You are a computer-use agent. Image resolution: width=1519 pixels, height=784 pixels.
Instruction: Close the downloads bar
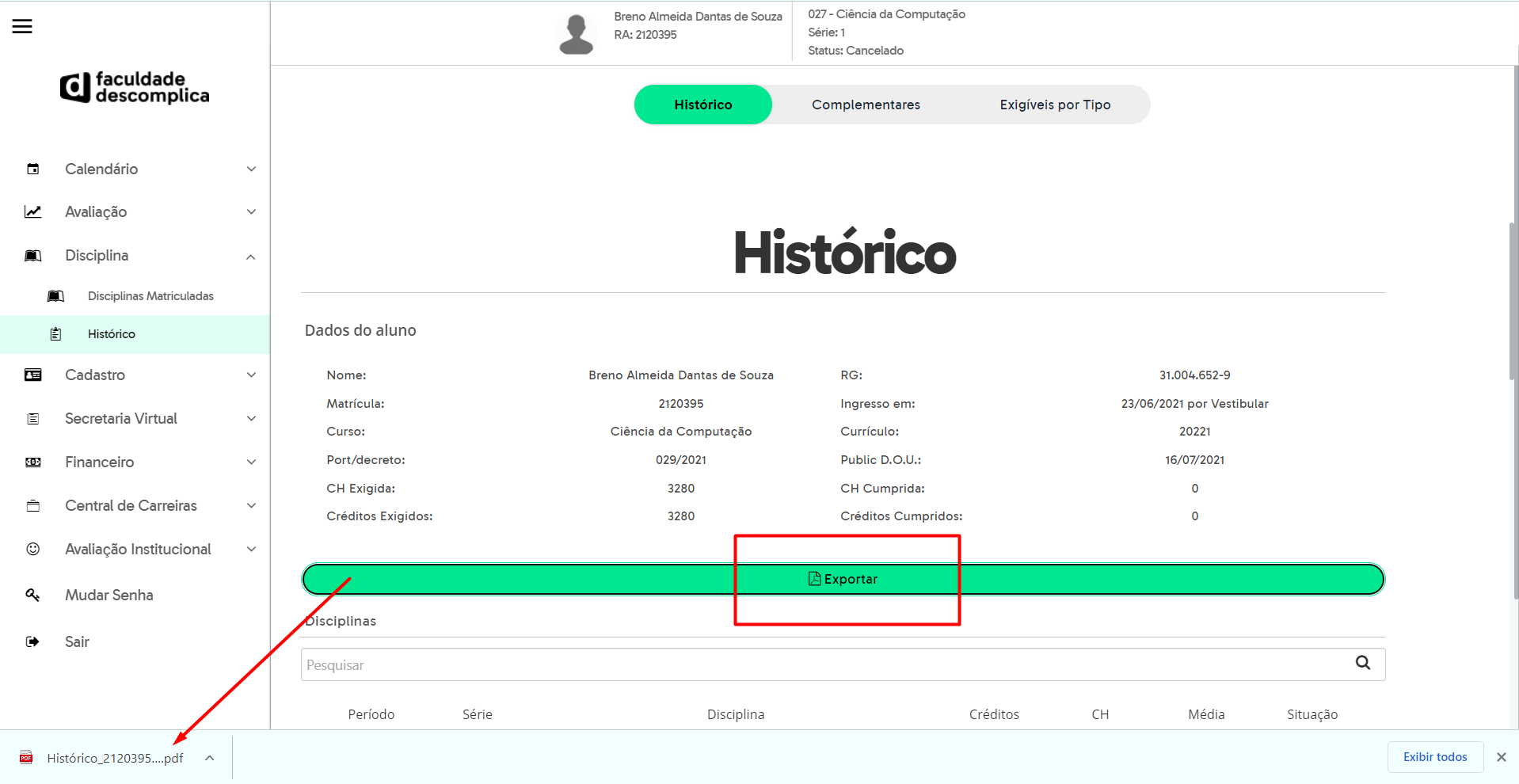pos(1501,757)
